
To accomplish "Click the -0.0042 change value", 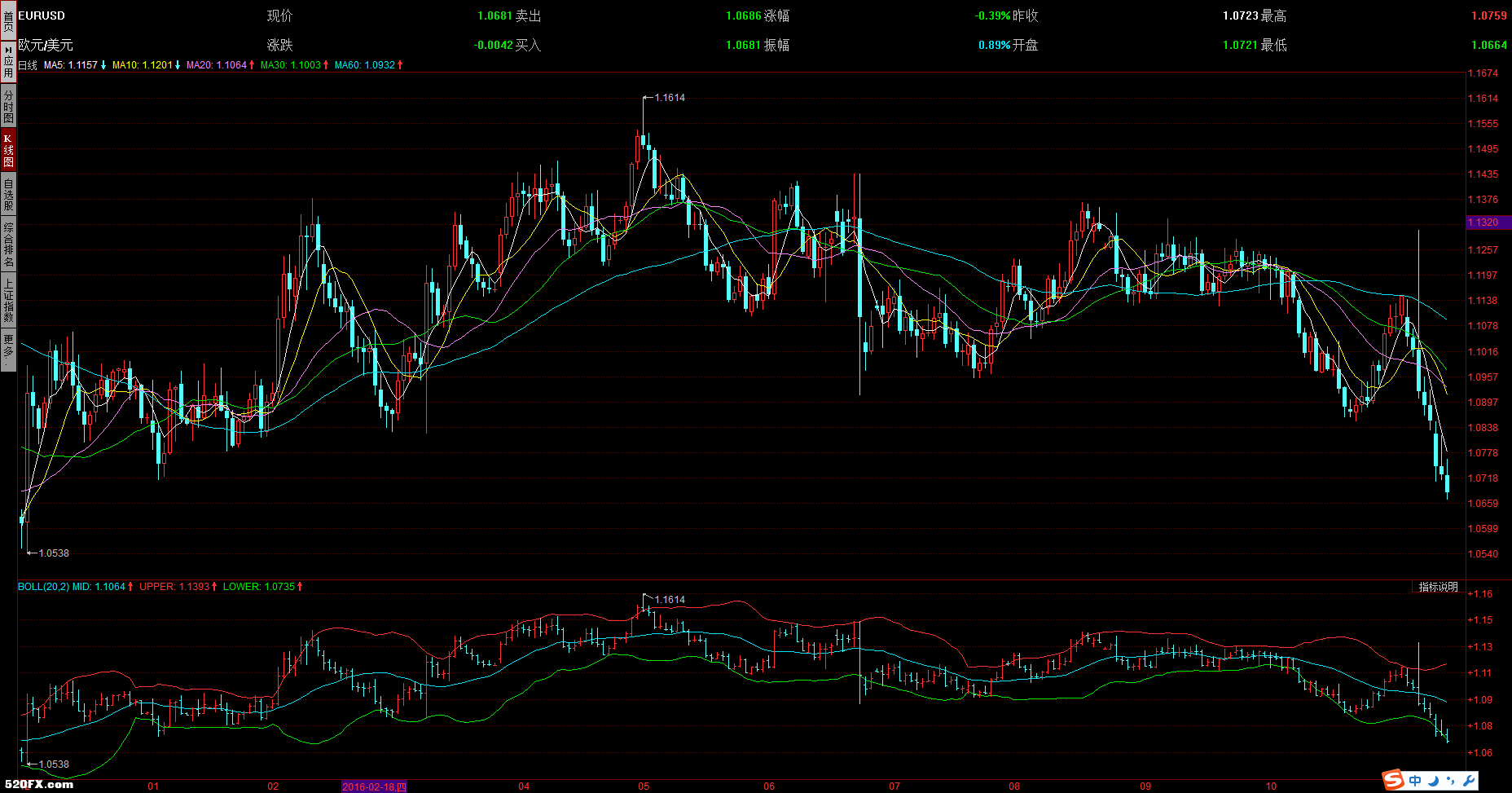I will [493, 45].
